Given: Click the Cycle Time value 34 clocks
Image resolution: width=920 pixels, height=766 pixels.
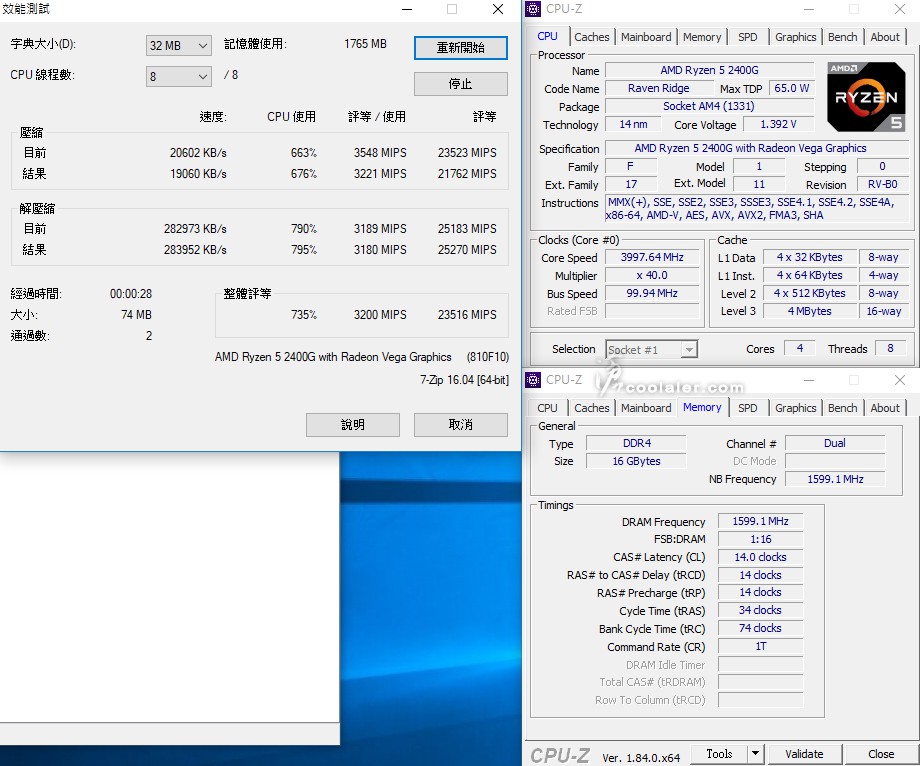Looking at the screenshot, I should 760,611.
